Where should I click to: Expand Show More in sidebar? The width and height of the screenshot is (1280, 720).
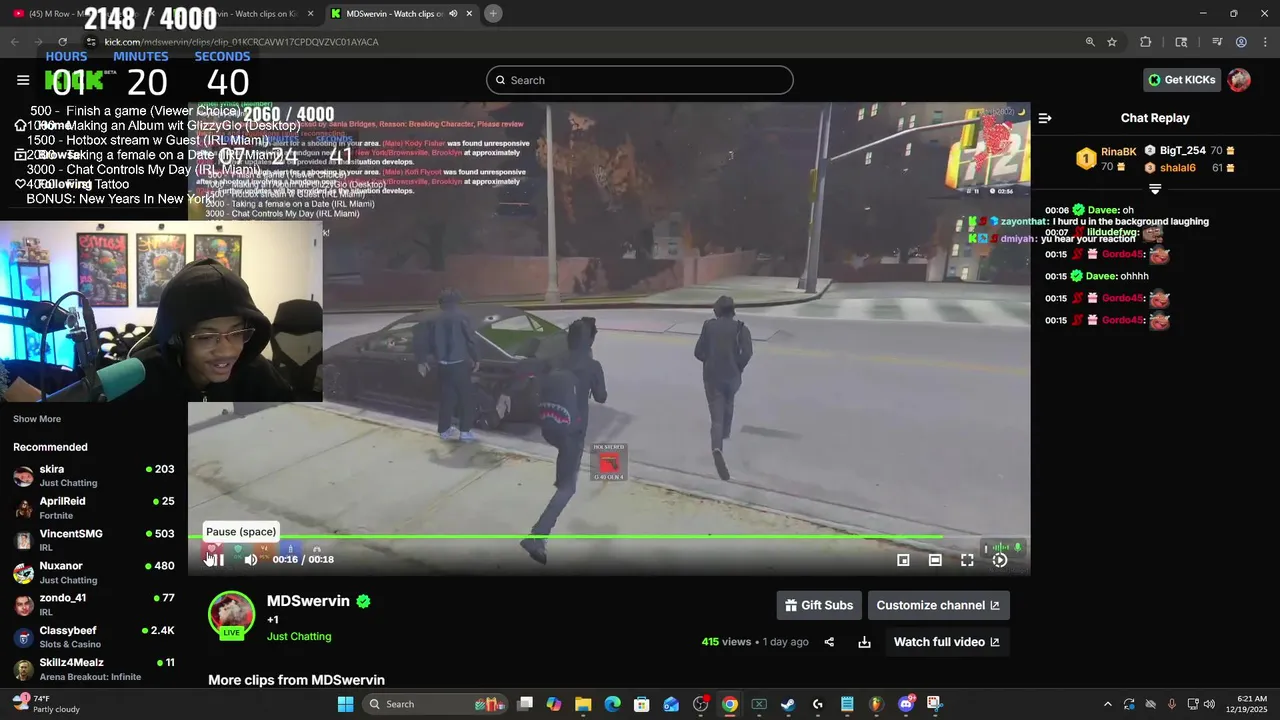pyautogui.click(x=37, y=419)
